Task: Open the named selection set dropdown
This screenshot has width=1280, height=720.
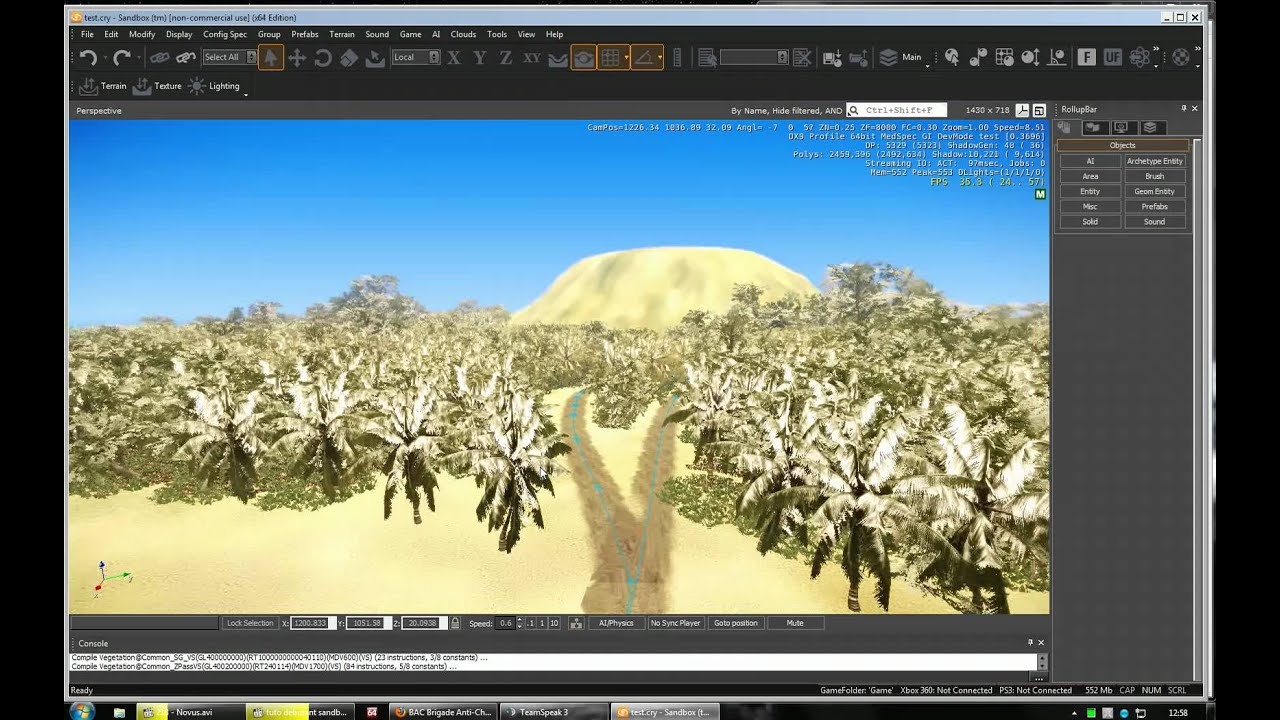Action: click(754, 57)
